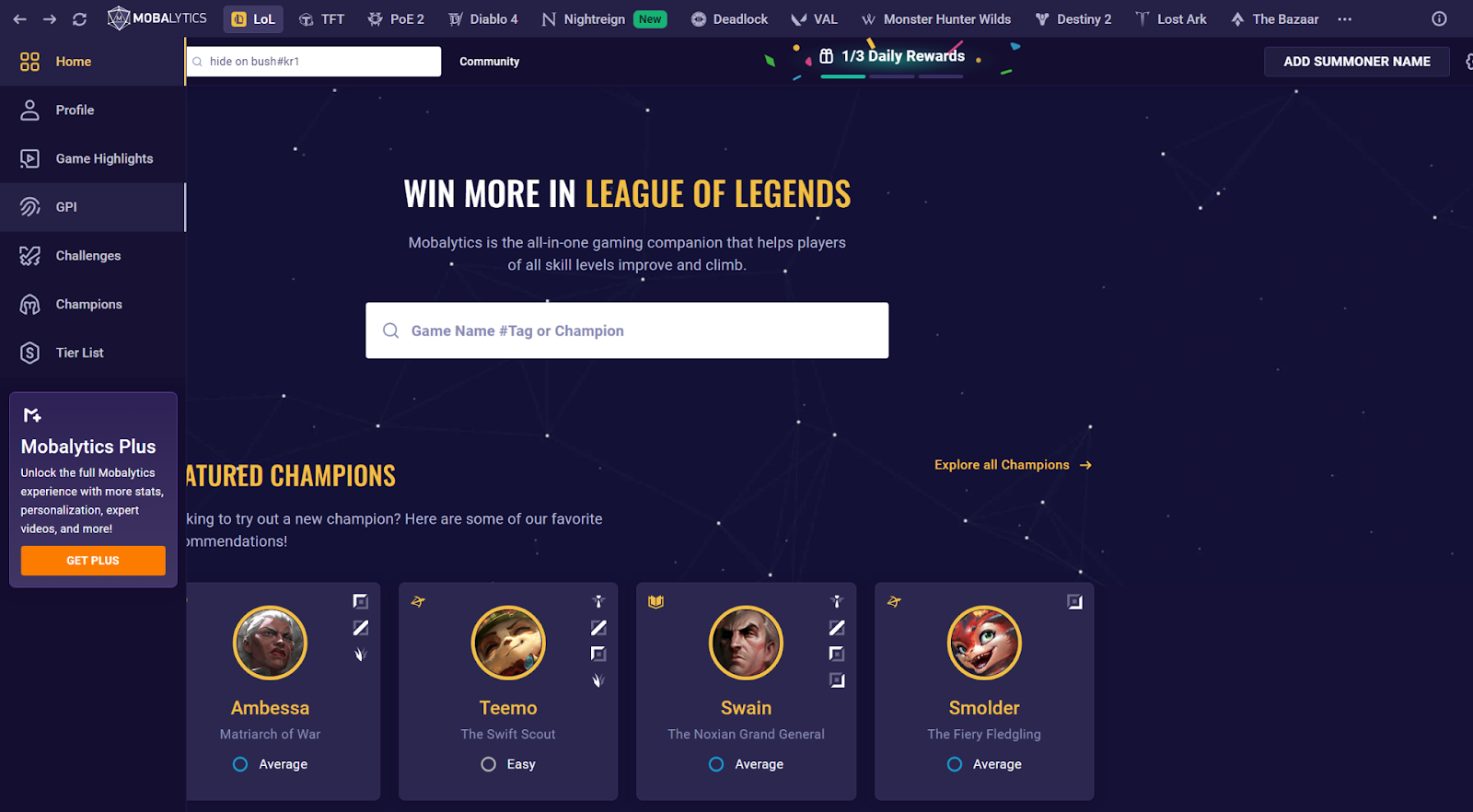Click the Daily Rewards gift icon

[x=827, y=56]
